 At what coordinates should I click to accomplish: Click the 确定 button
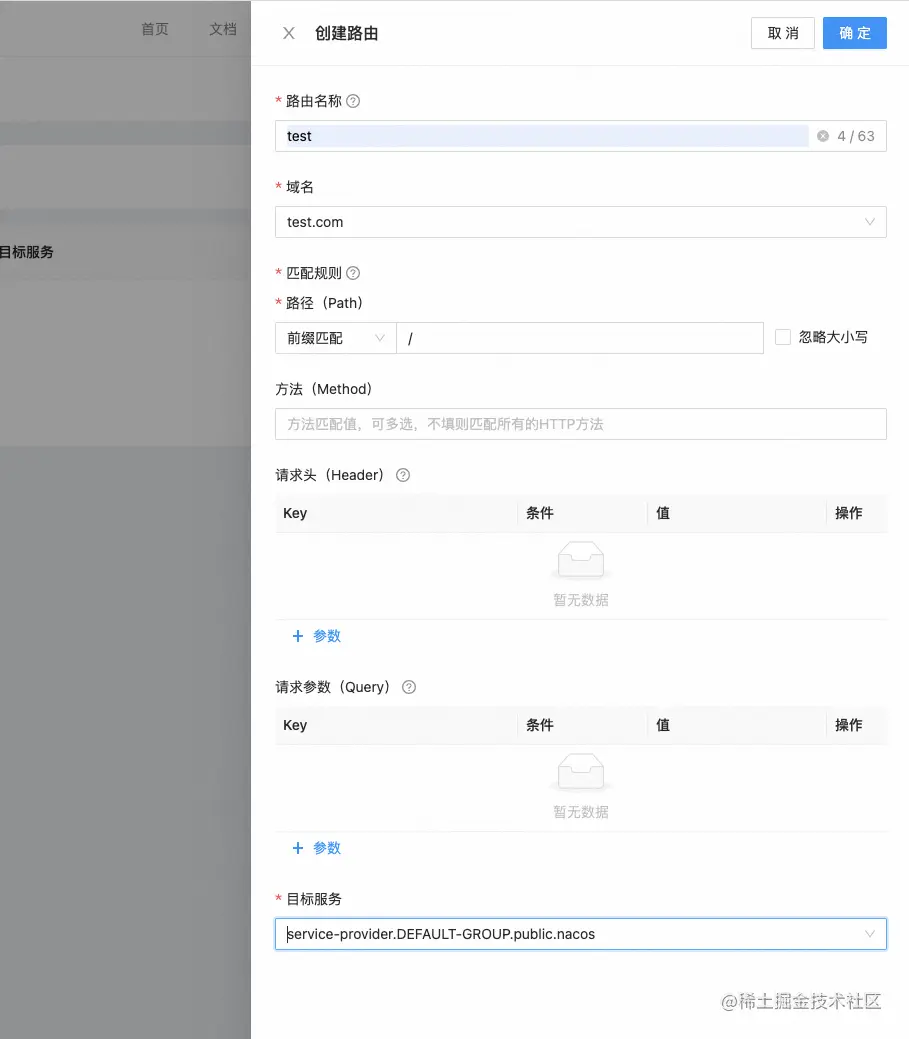pos(855,33)
